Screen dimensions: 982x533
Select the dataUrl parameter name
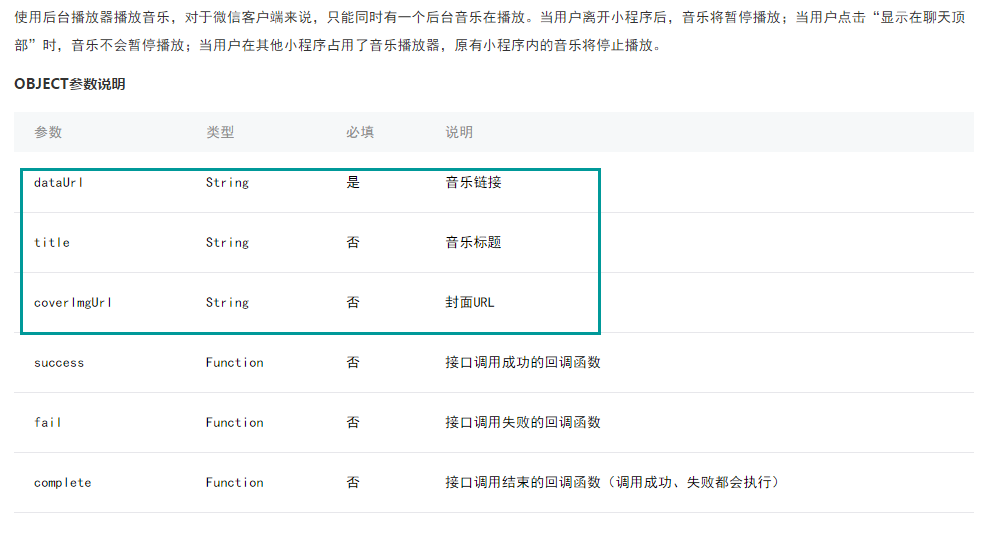coord(58,183)
